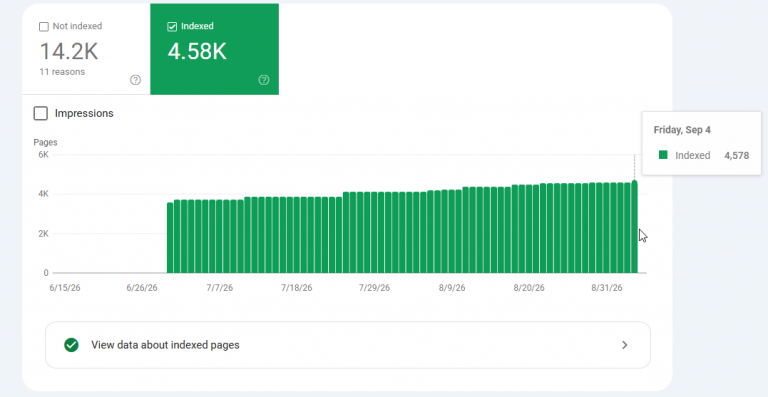
Task: Click the 6/15/26 axis date
Action: (65, 288)
